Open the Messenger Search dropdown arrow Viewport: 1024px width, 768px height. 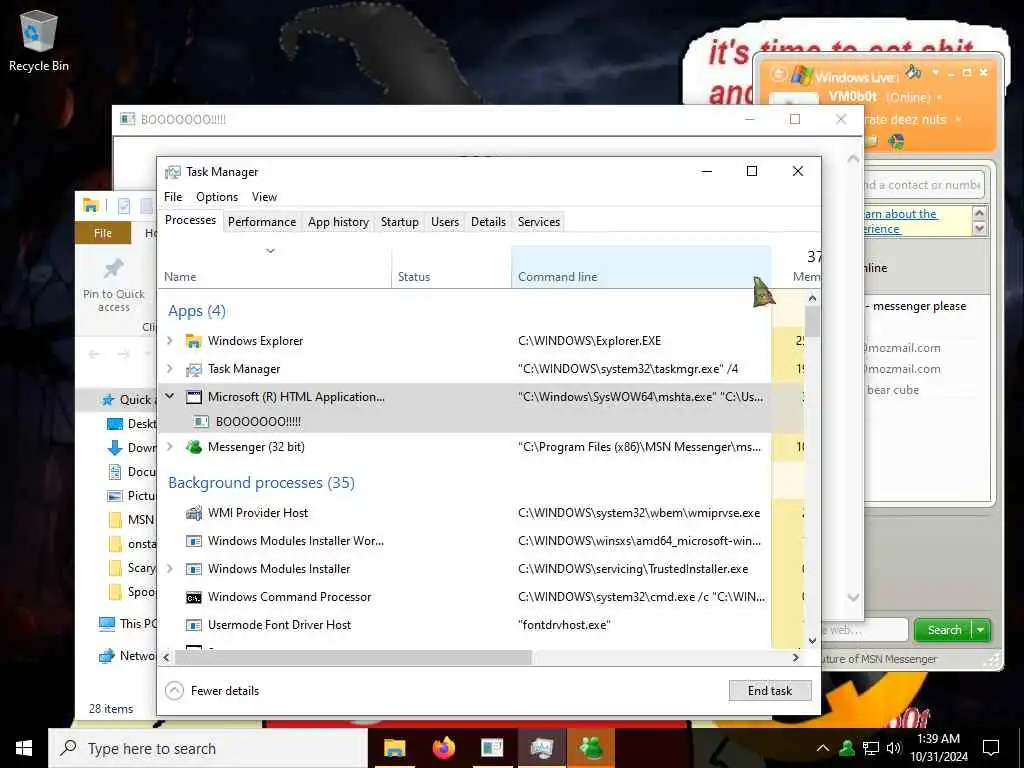(980, 630)
